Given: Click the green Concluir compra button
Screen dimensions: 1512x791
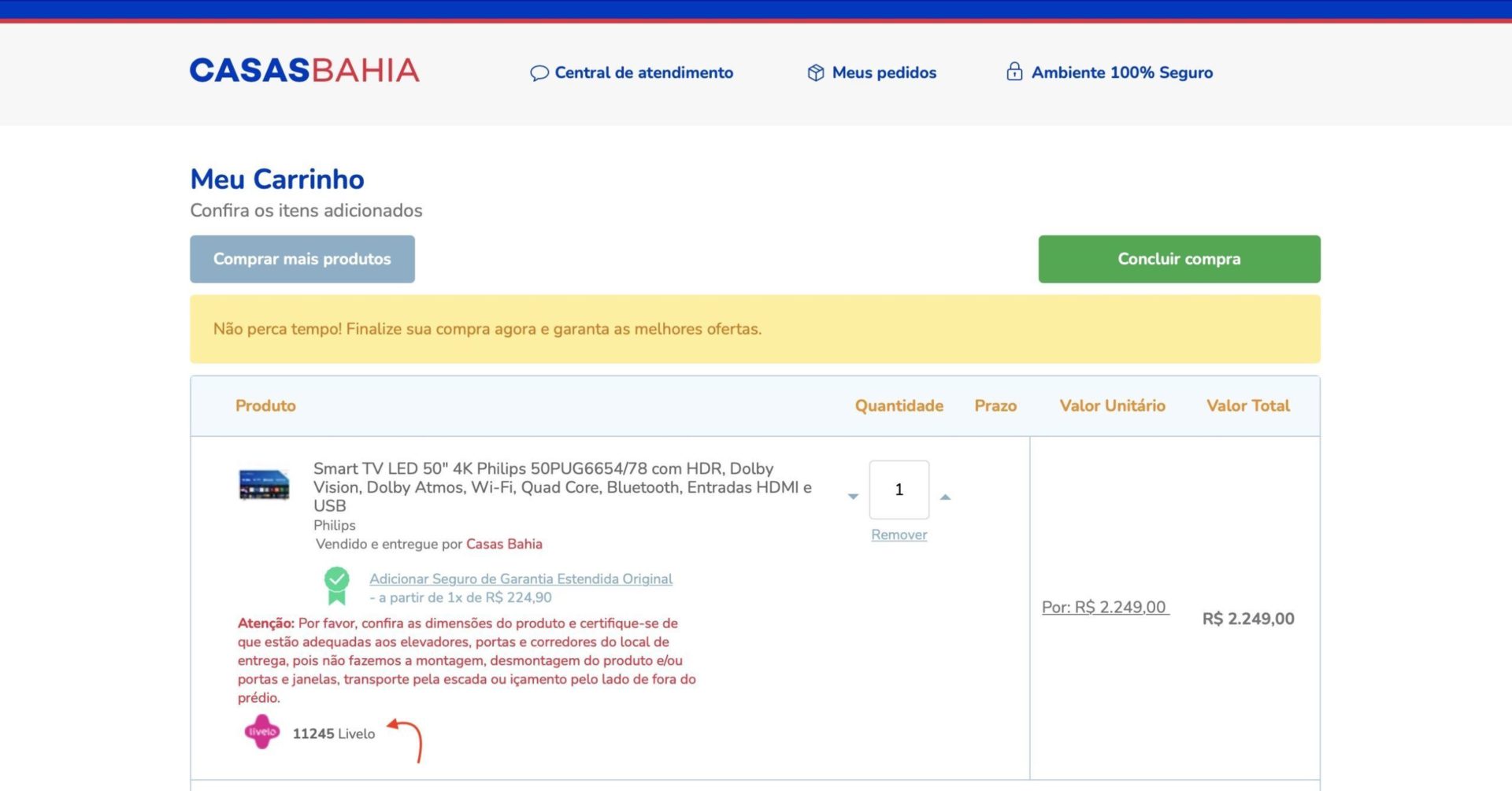Looking at the screenshot, I should click(x=1179, y=259).
